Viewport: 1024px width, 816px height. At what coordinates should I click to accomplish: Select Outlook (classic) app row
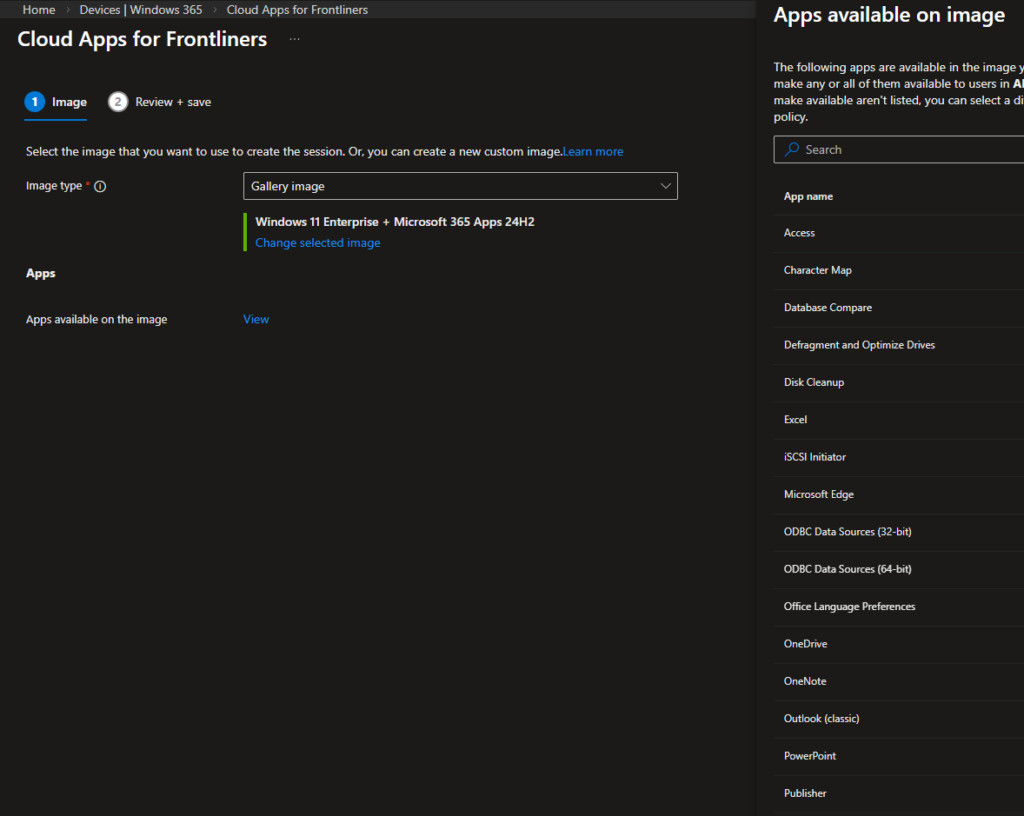pos(821,719)
